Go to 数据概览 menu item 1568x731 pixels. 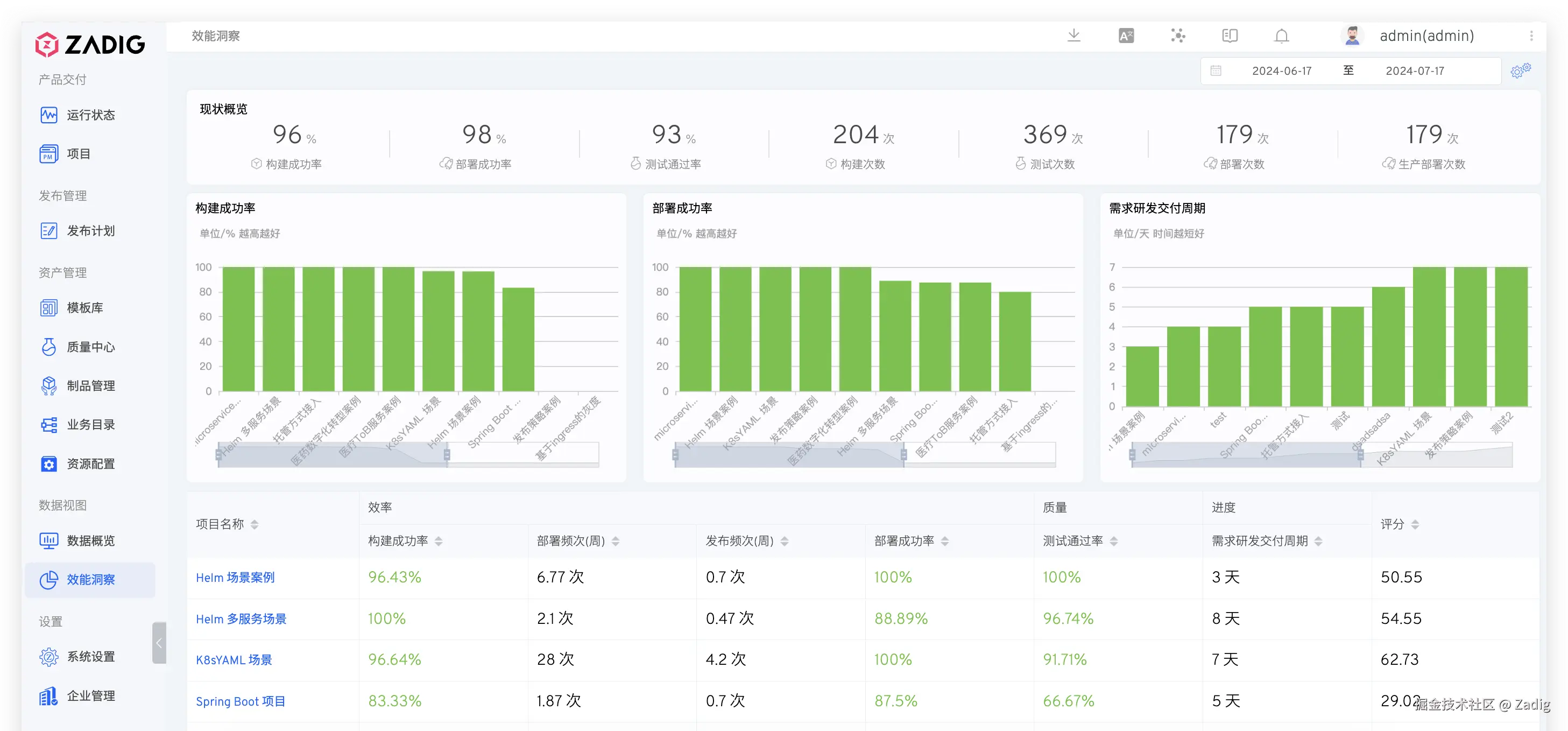90,540
